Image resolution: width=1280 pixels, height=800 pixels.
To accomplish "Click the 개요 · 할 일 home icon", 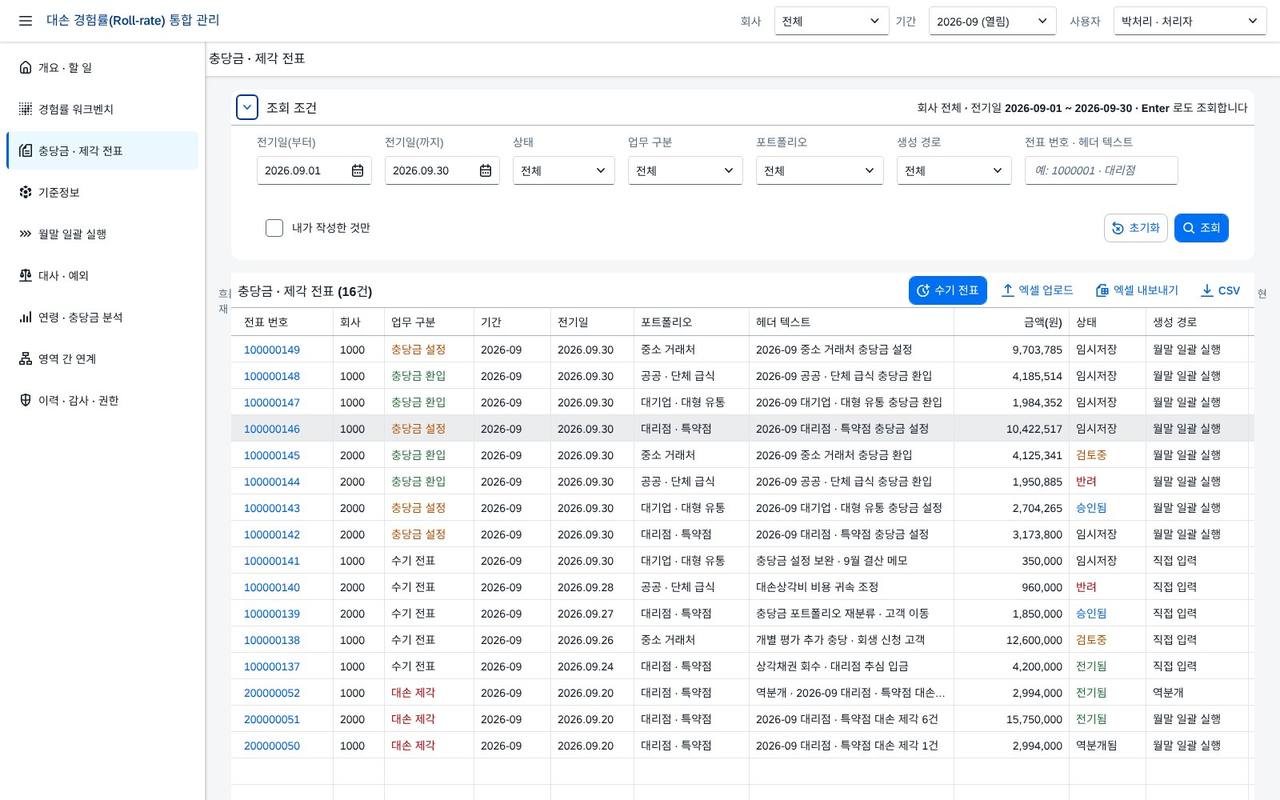I will tap(25, 68).
